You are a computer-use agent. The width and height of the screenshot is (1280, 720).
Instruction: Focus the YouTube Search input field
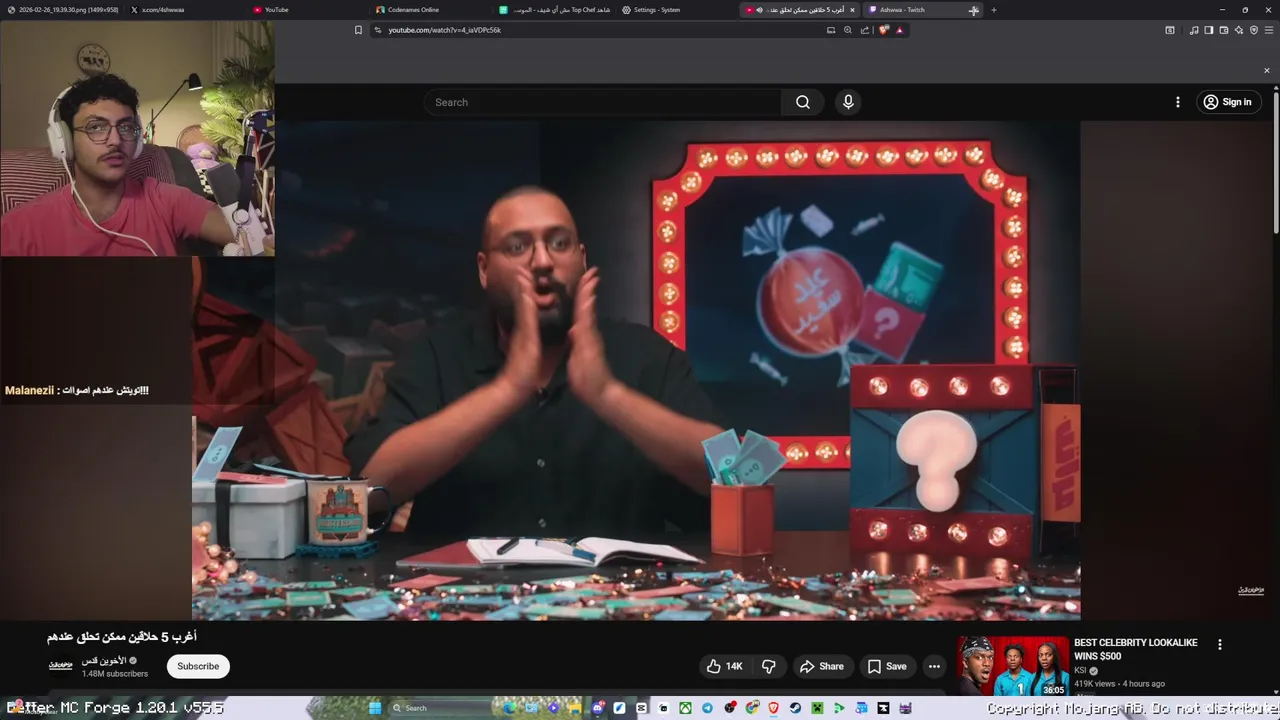click(x=603, y=102)
